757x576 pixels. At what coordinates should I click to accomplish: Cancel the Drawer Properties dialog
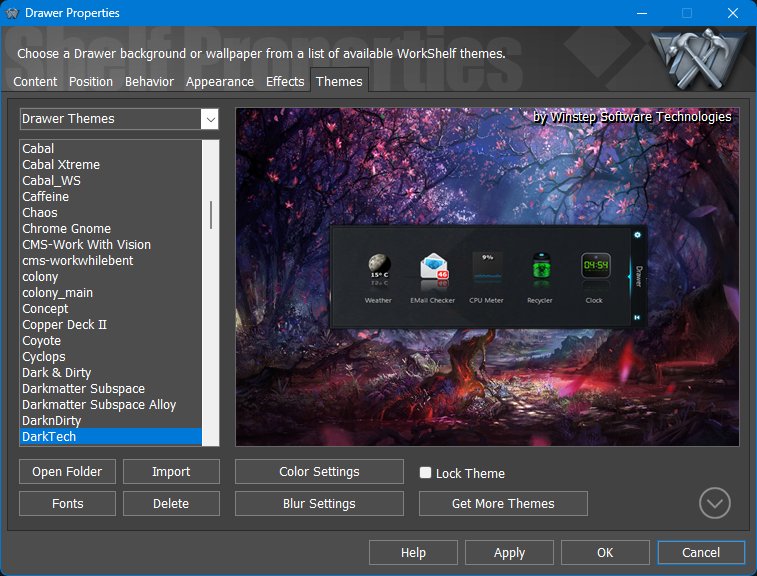(701, 552)
